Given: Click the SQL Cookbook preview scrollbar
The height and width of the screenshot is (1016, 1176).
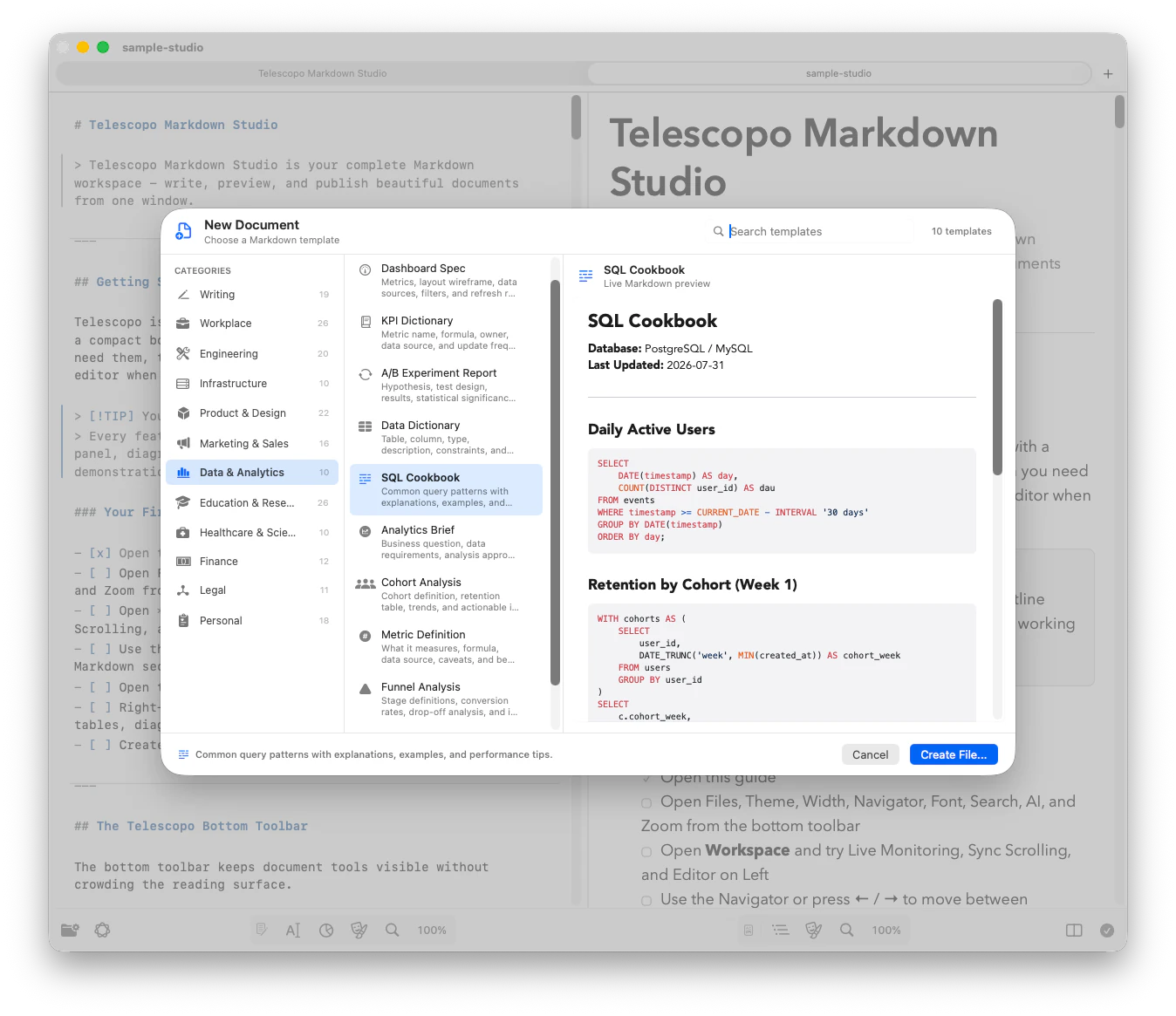Looking at the screenshot, I should coord(997,387).
